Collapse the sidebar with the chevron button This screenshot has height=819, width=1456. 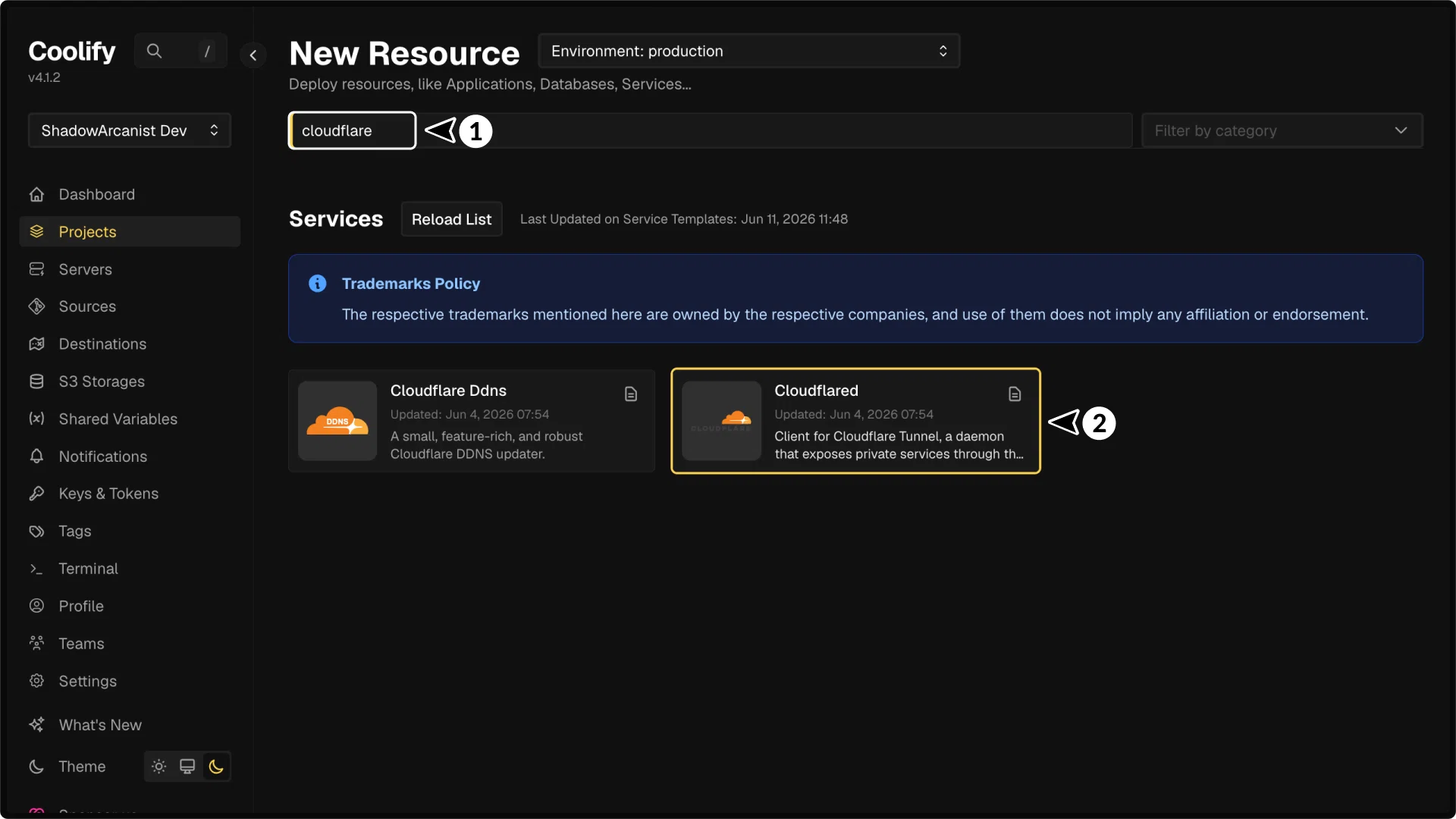coord(253,55)
